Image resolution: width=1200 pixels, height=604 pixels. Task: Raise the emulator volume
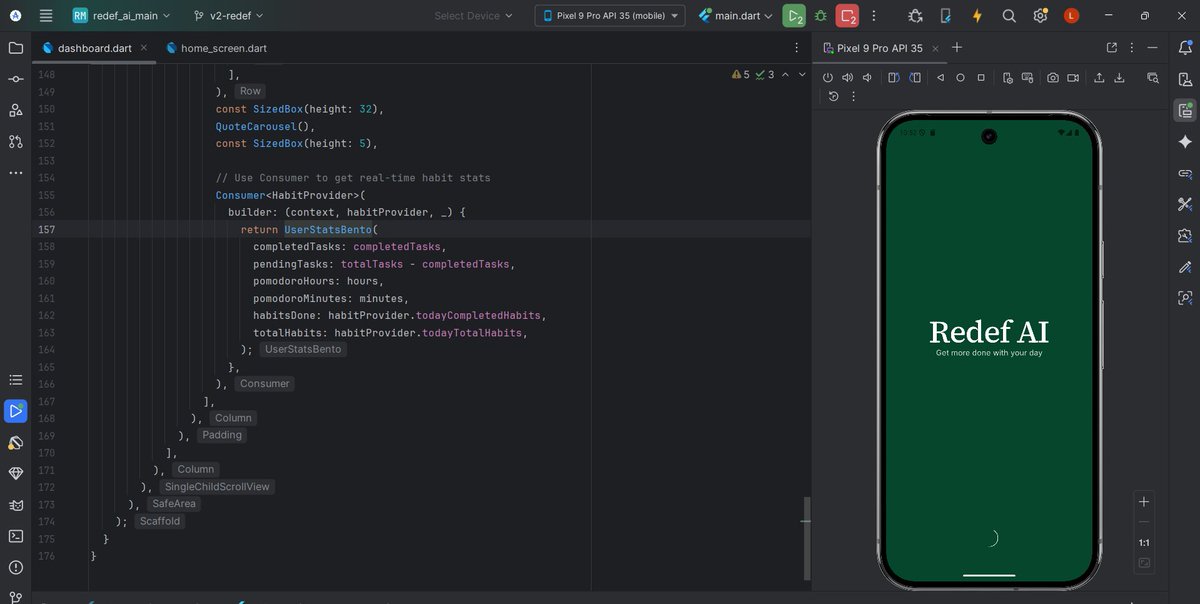click(847, 78)
